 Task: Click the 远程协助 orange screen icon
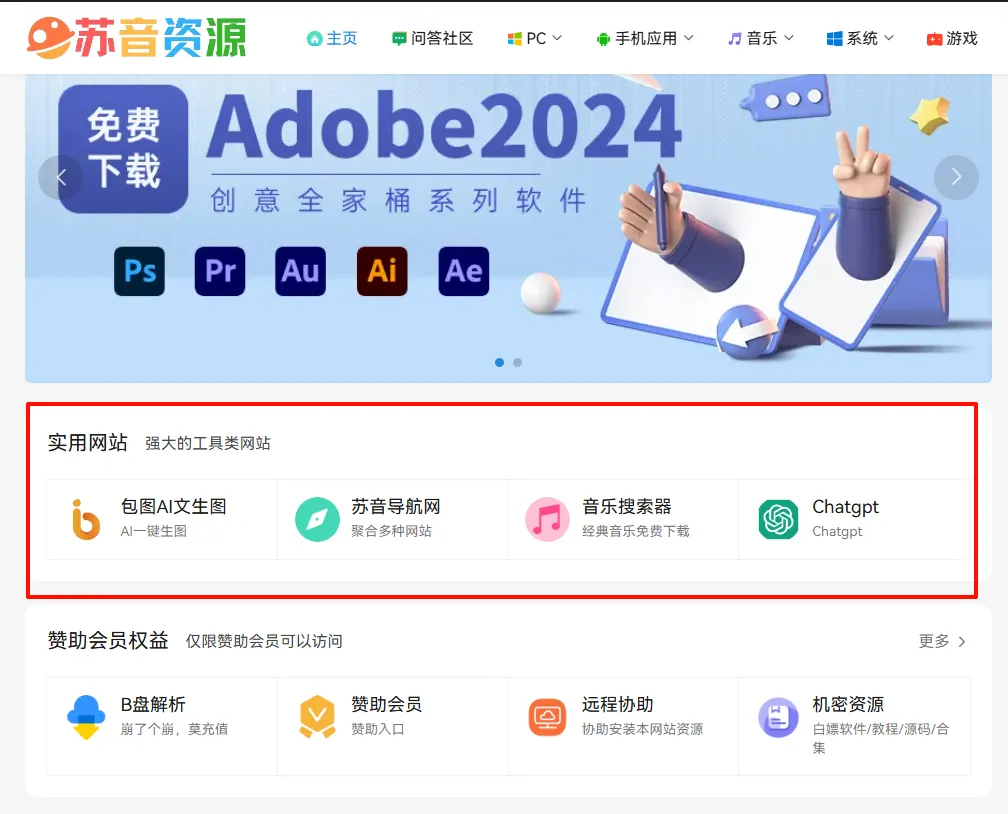(547, 714)
